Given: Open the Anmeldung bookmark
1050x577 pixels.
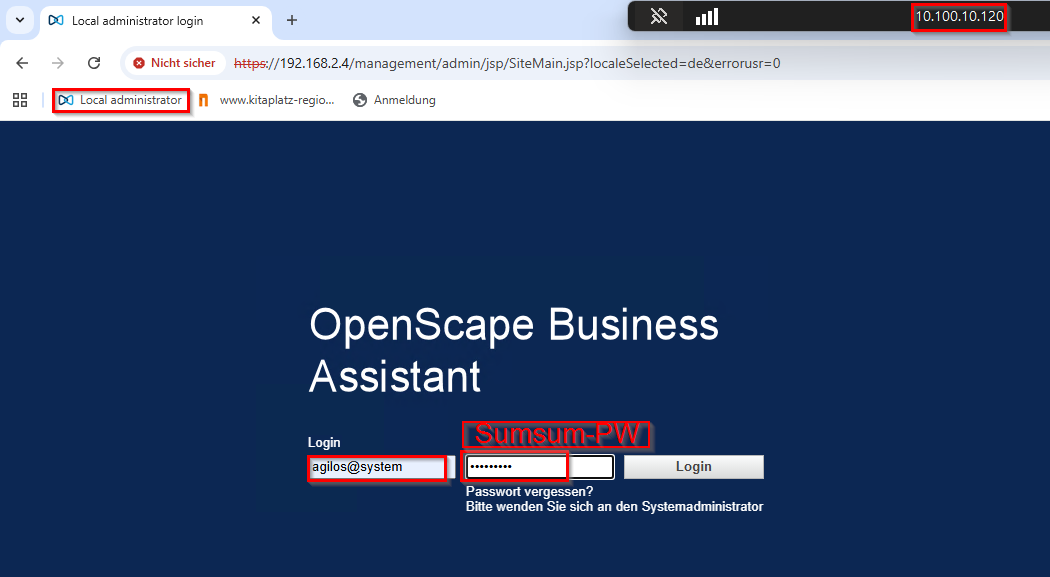Looking at the screenshot, I should point(394,100).
